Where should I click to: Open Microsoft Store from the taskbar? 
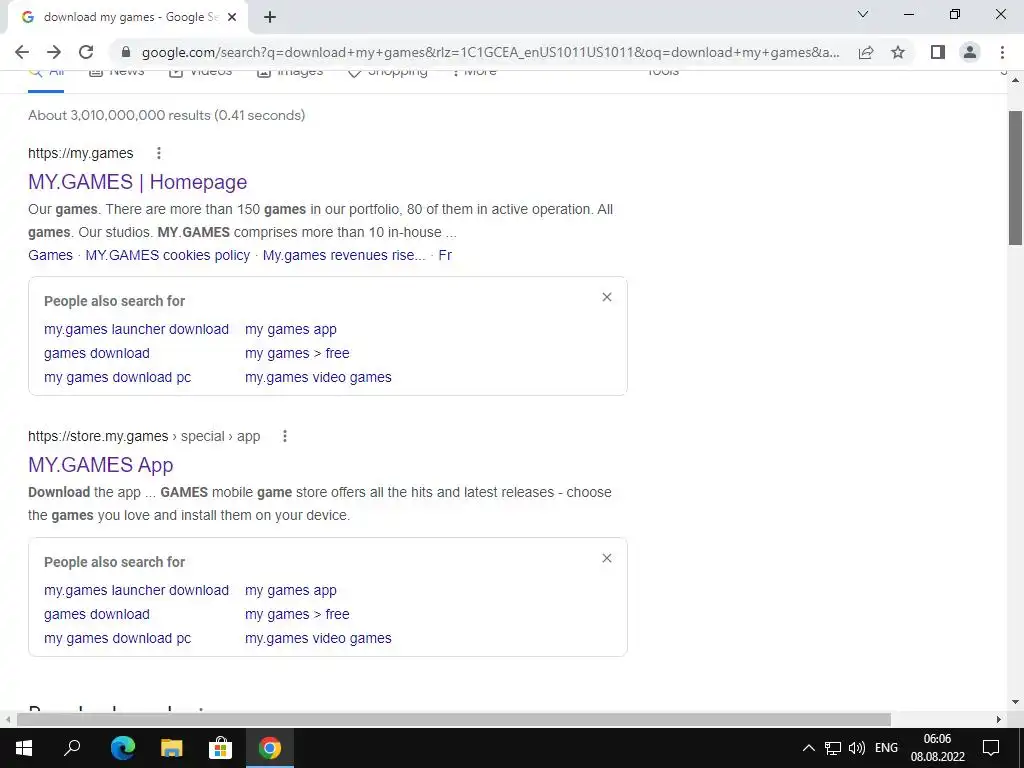click(x=221, y=748)
